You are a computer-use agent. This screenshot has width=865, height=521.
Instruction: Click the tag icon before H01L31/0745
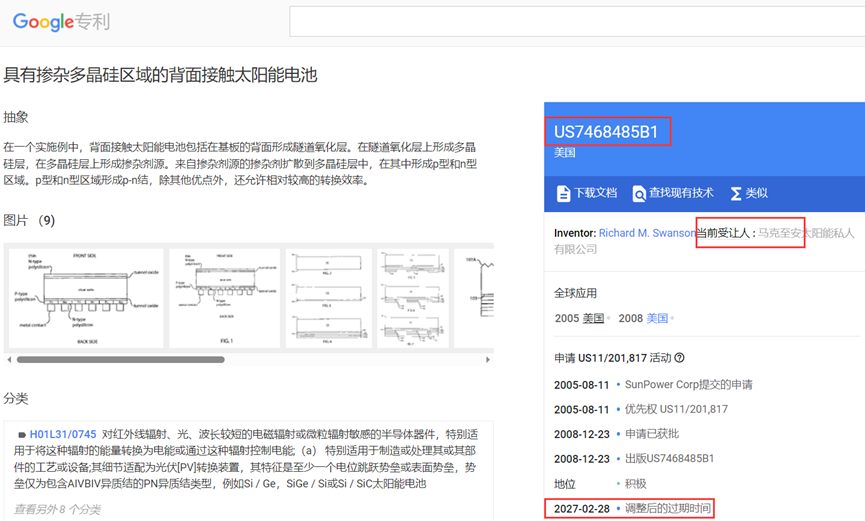(x=21, y=435)
